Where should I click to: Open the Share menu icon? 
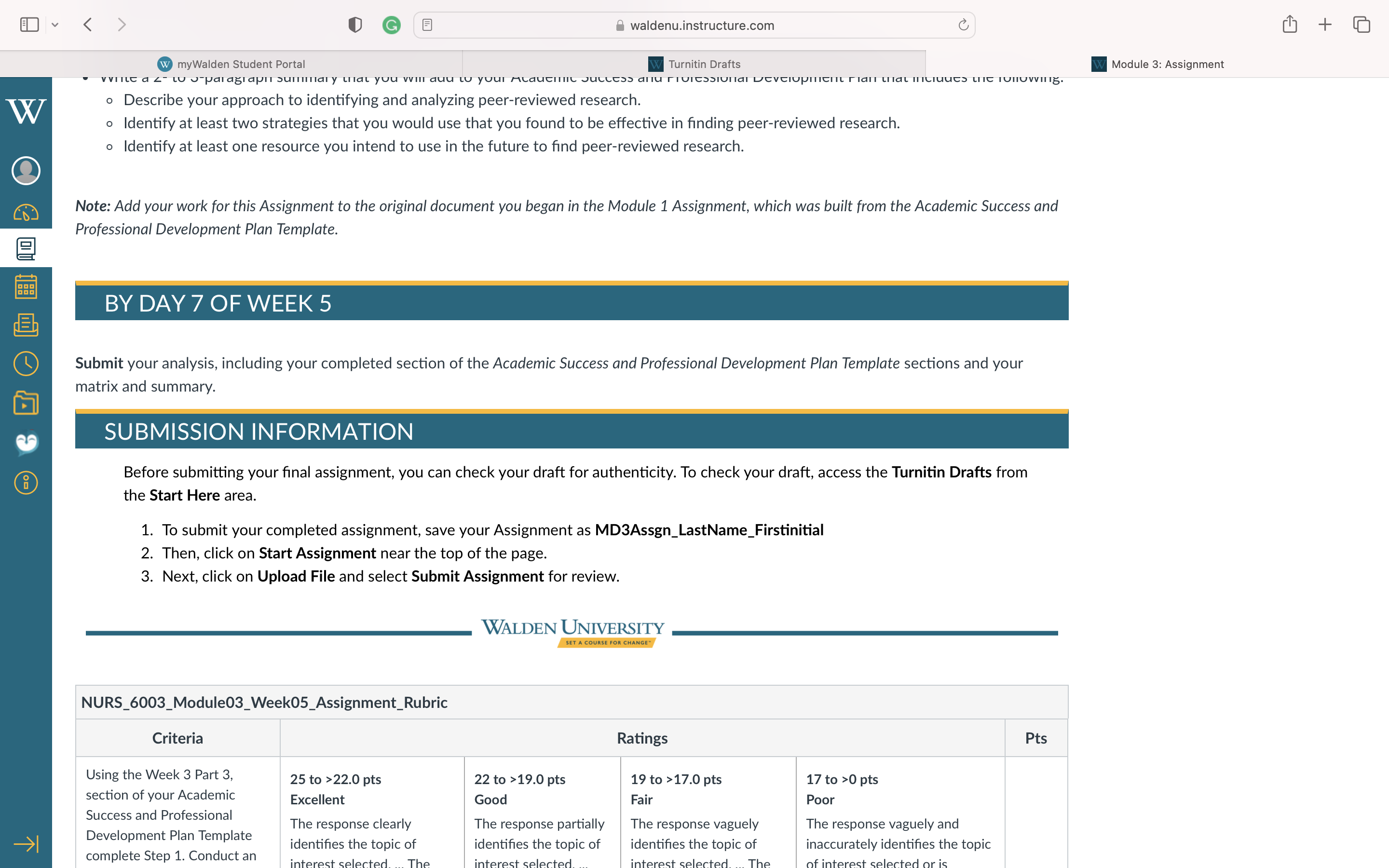click(1290, 24)
